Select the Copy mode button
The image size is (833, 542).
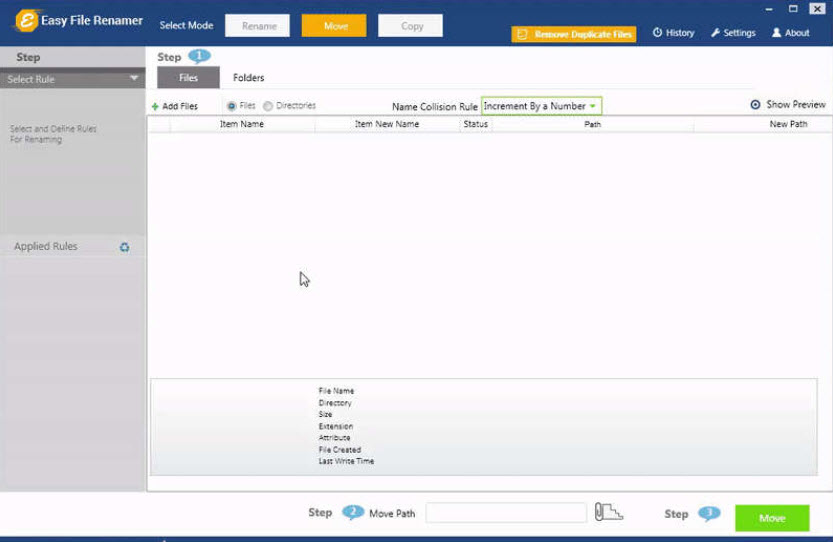click(410, 26)
